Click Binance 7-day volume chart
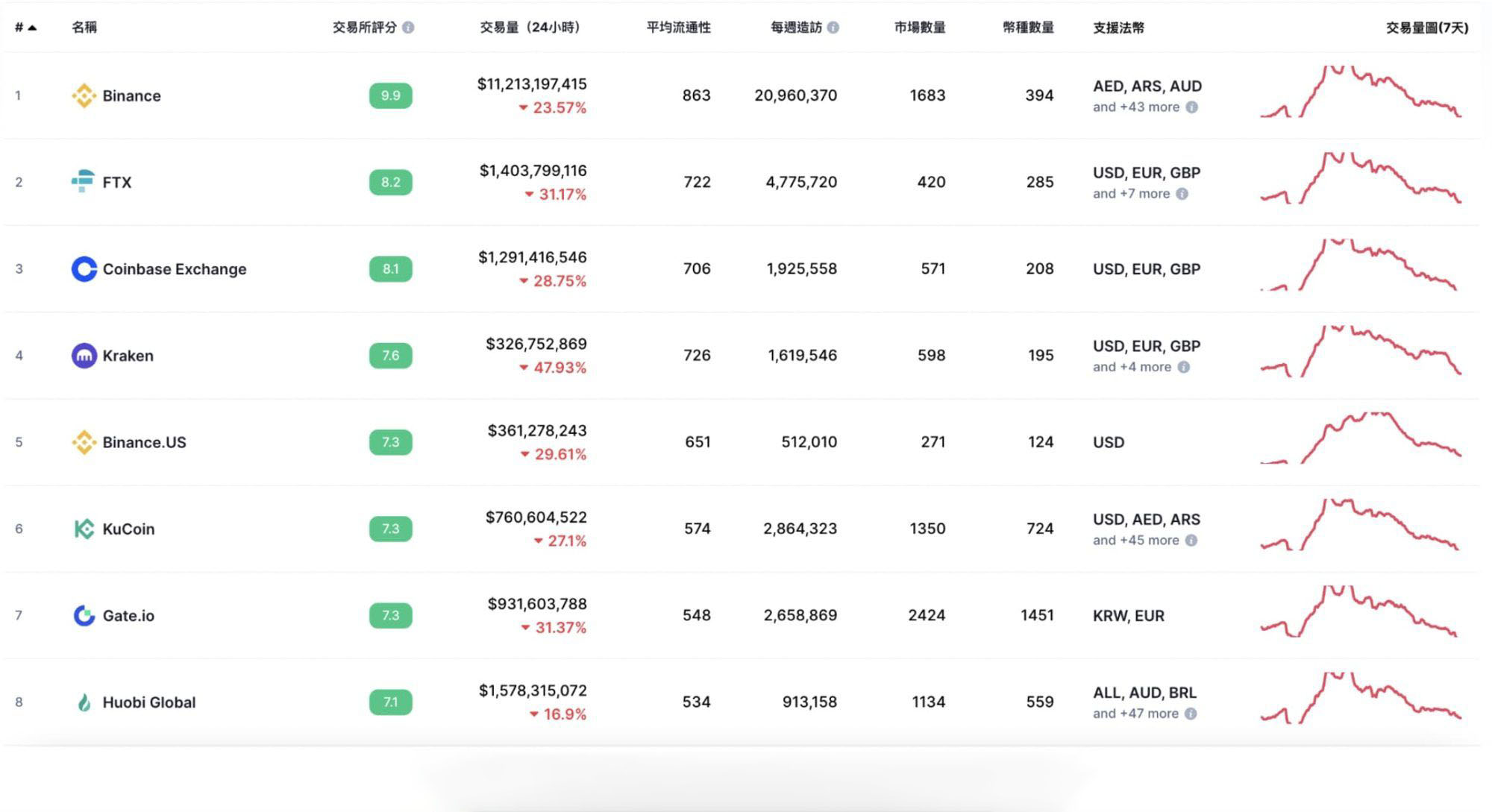Viewport: 1492px width, 812px height. [x=1361, y=92]
